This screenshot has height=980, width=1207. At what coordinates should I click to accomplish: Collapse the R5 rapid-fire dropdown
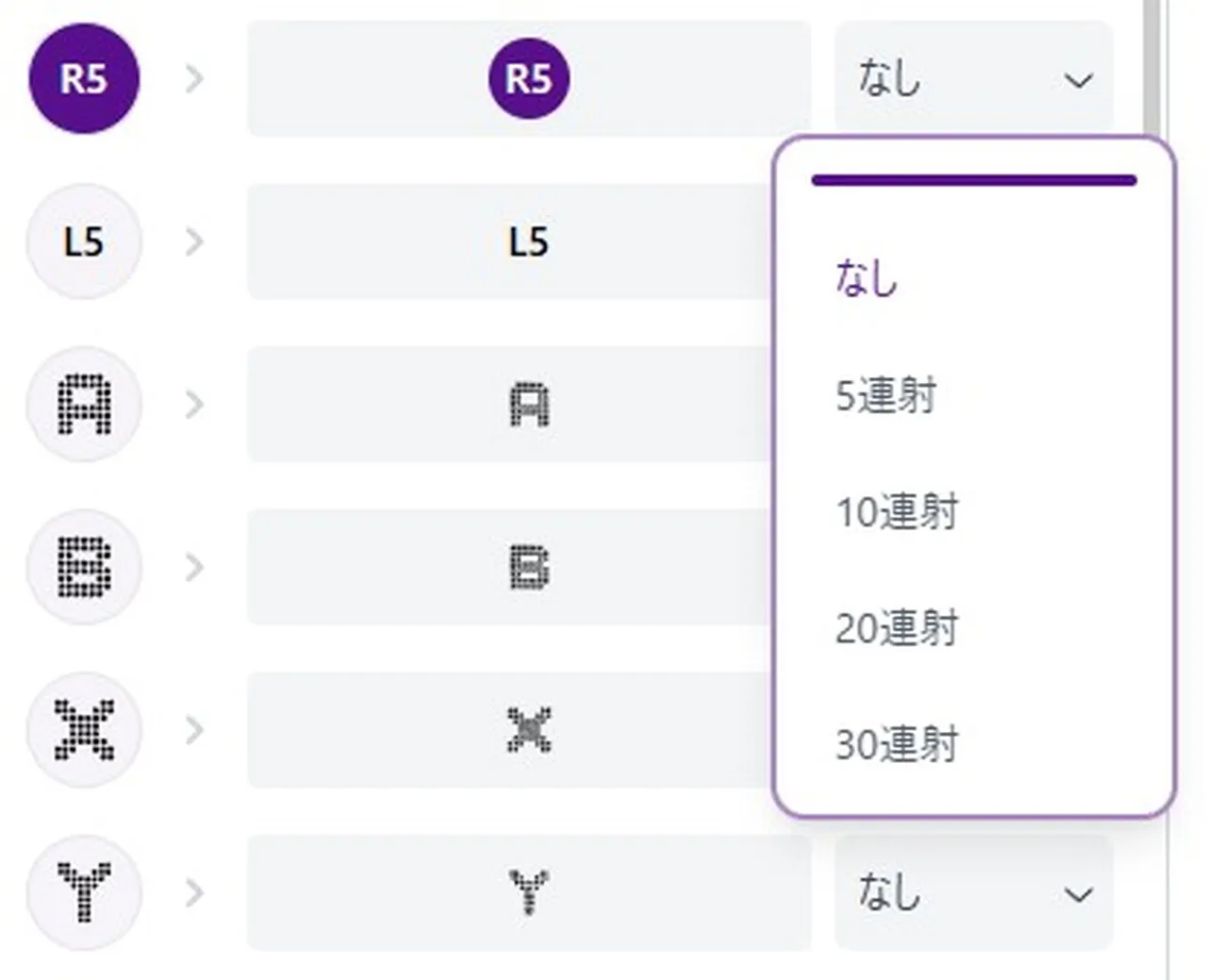pos(973,78)
